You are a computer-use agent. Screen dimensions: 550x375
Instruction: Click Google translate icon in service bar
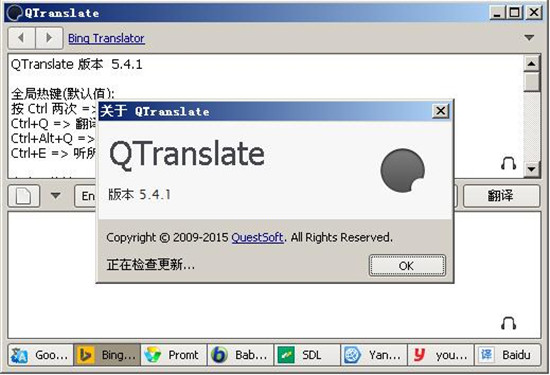click(x=19, y=355)
